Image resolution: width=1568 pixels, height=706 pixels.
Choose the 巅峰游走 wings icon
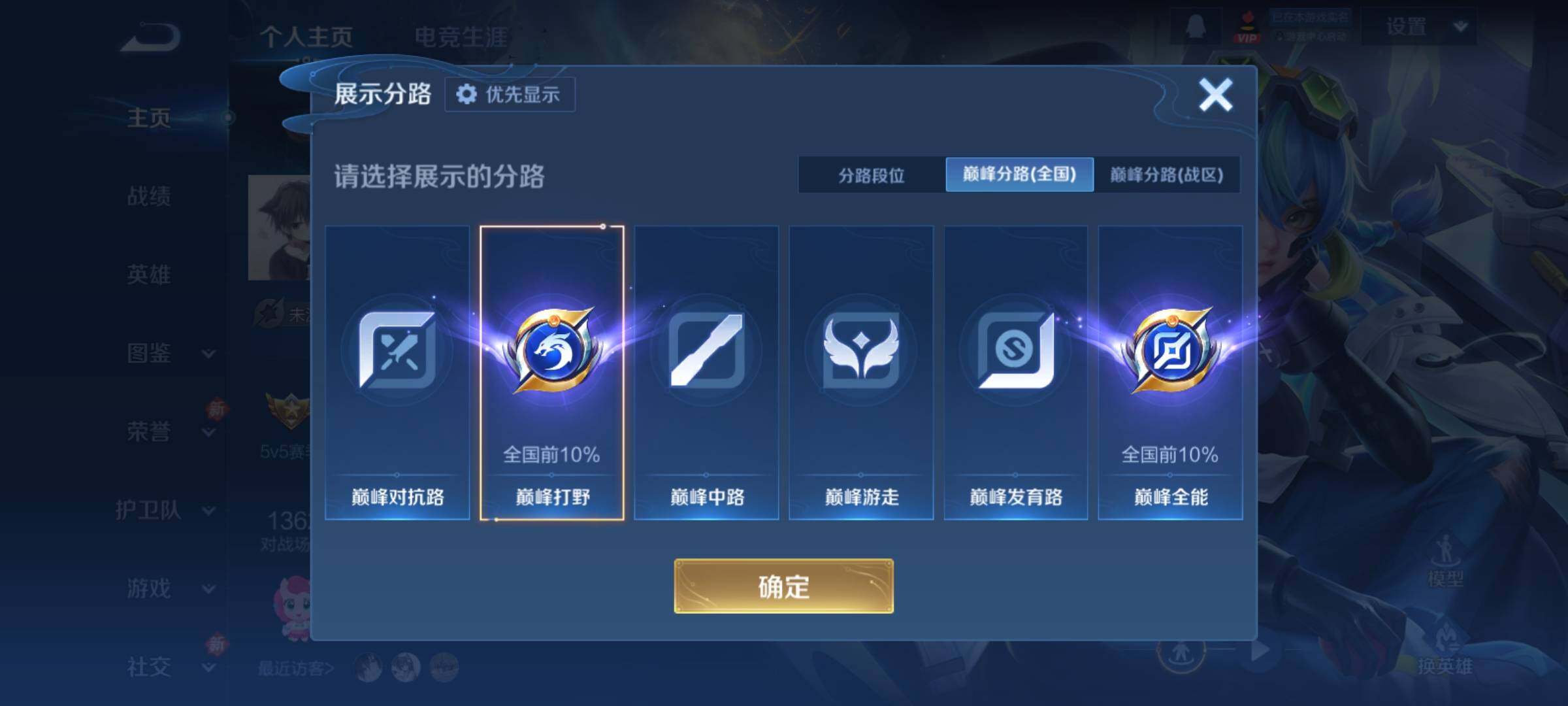[x=861, y=350]
